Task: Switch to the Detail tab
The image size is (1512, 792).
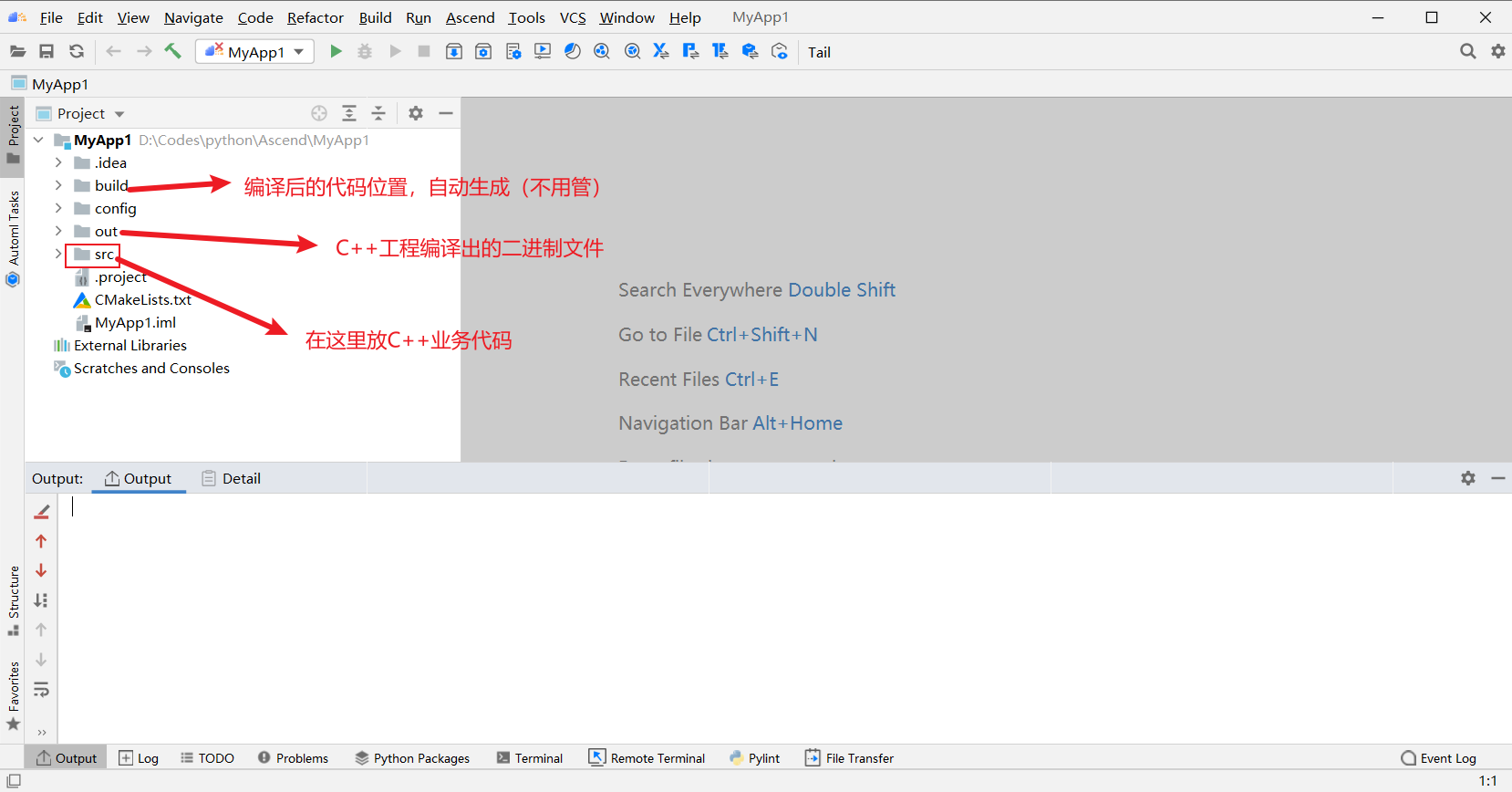Action: (x=232, y=478)
